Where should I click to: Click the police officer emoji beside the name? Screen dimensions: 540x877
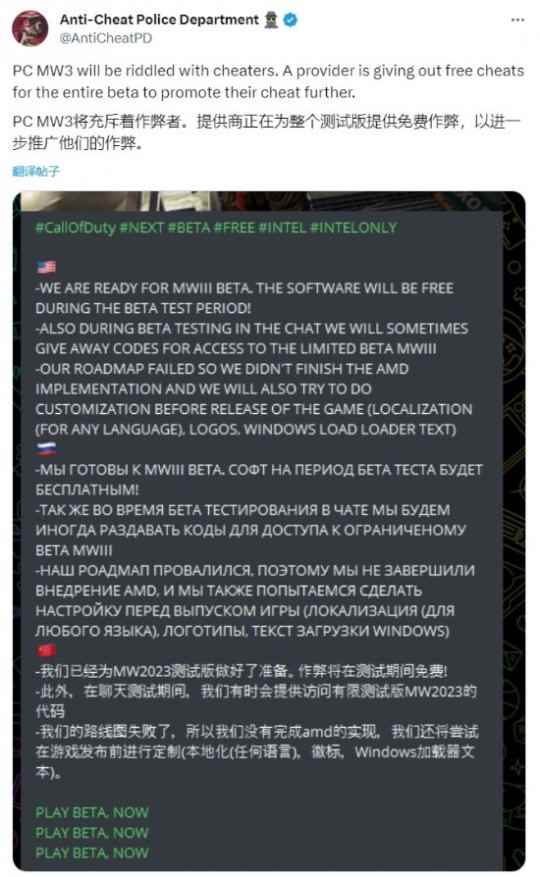click(x=271, y=20)
